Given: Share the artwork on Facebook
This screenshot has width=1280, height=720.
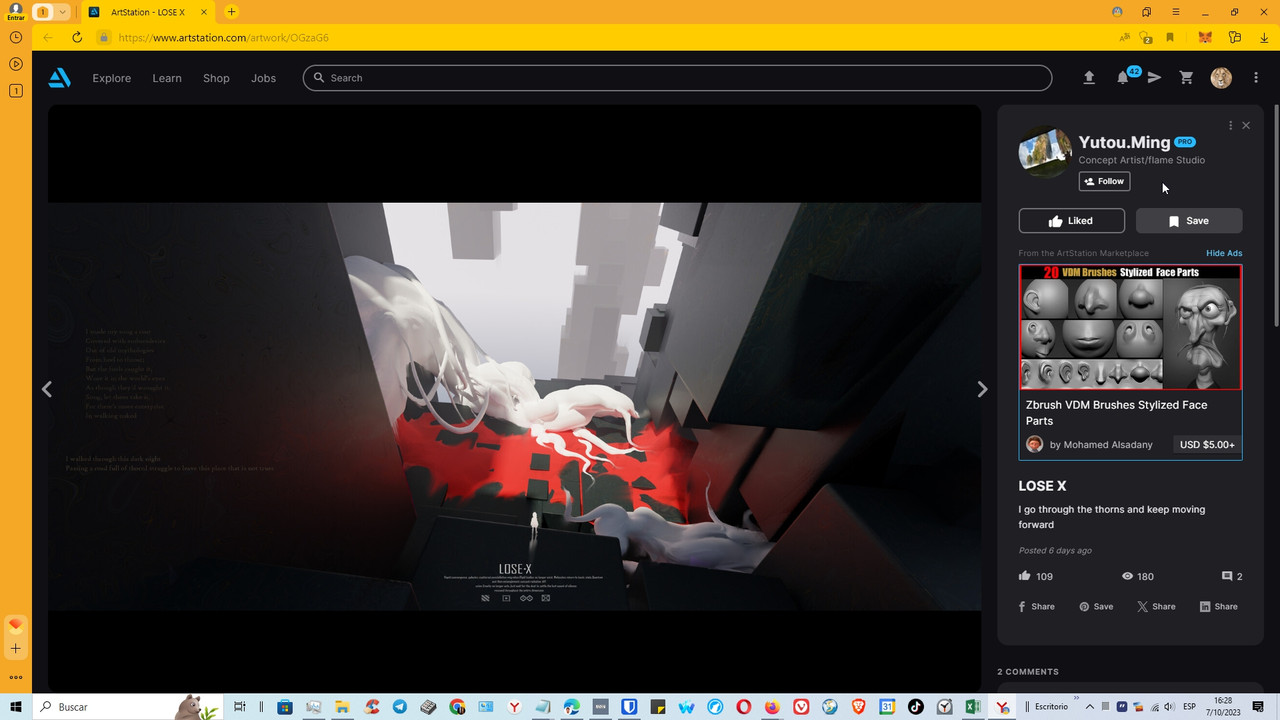Looking at the screenshot, I should point(1036,606).
